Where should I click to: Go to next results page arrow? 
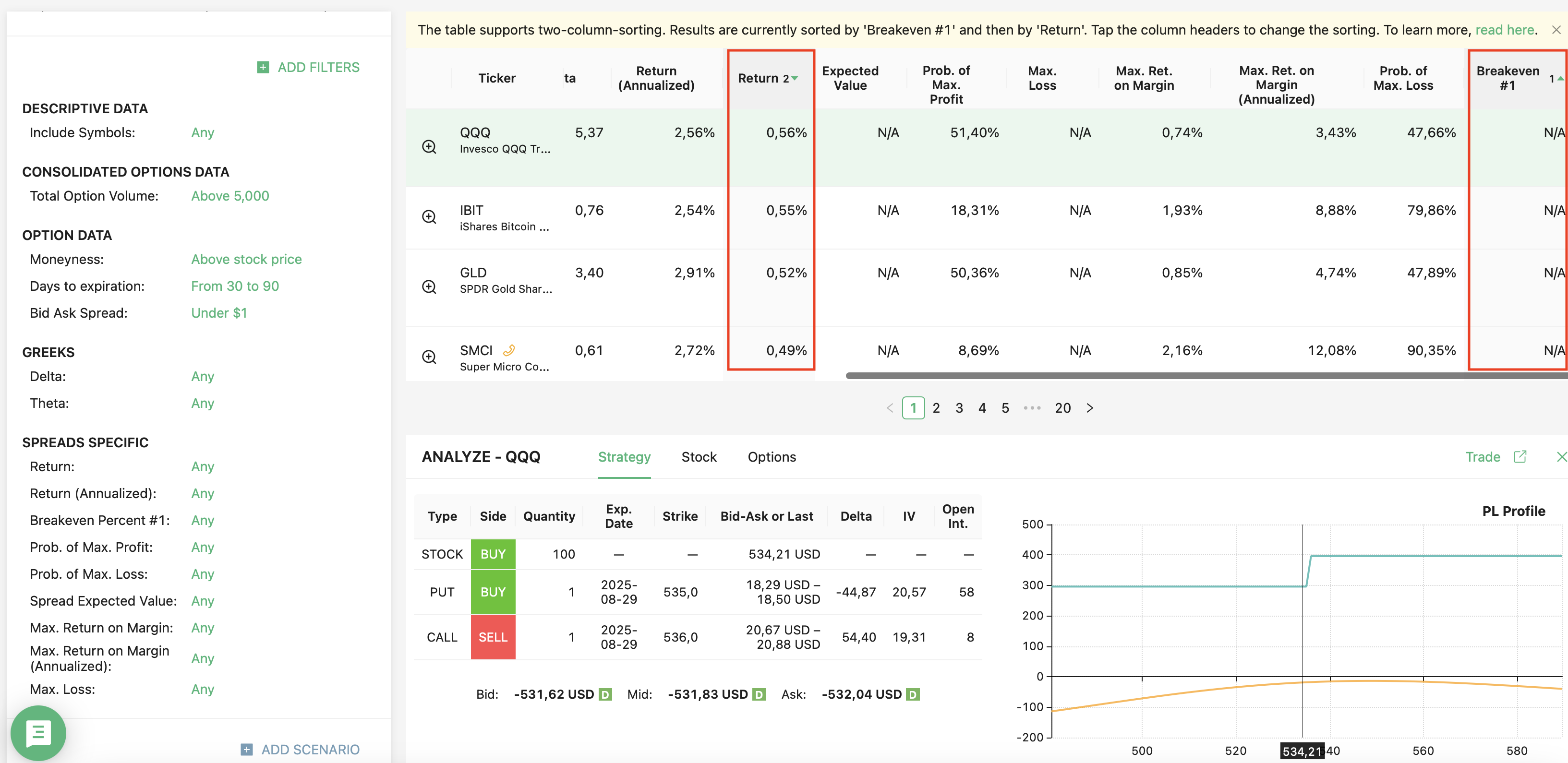(x=1089, y=408)
